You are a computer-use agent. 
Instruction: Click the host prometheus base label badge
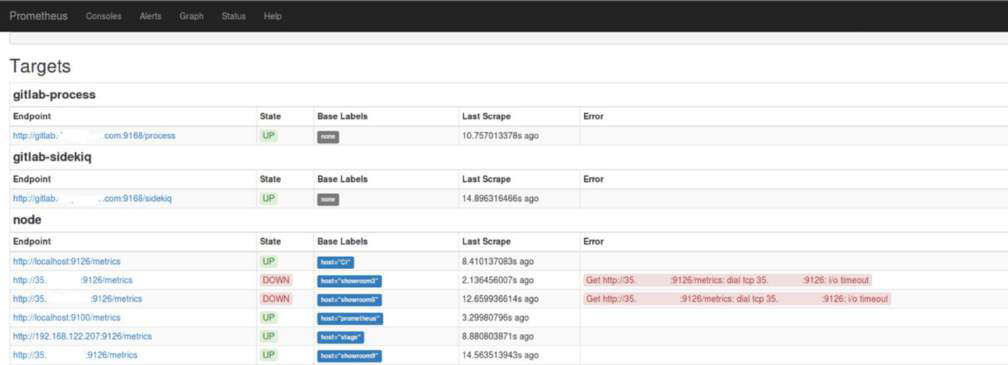(x=350, y=318)
